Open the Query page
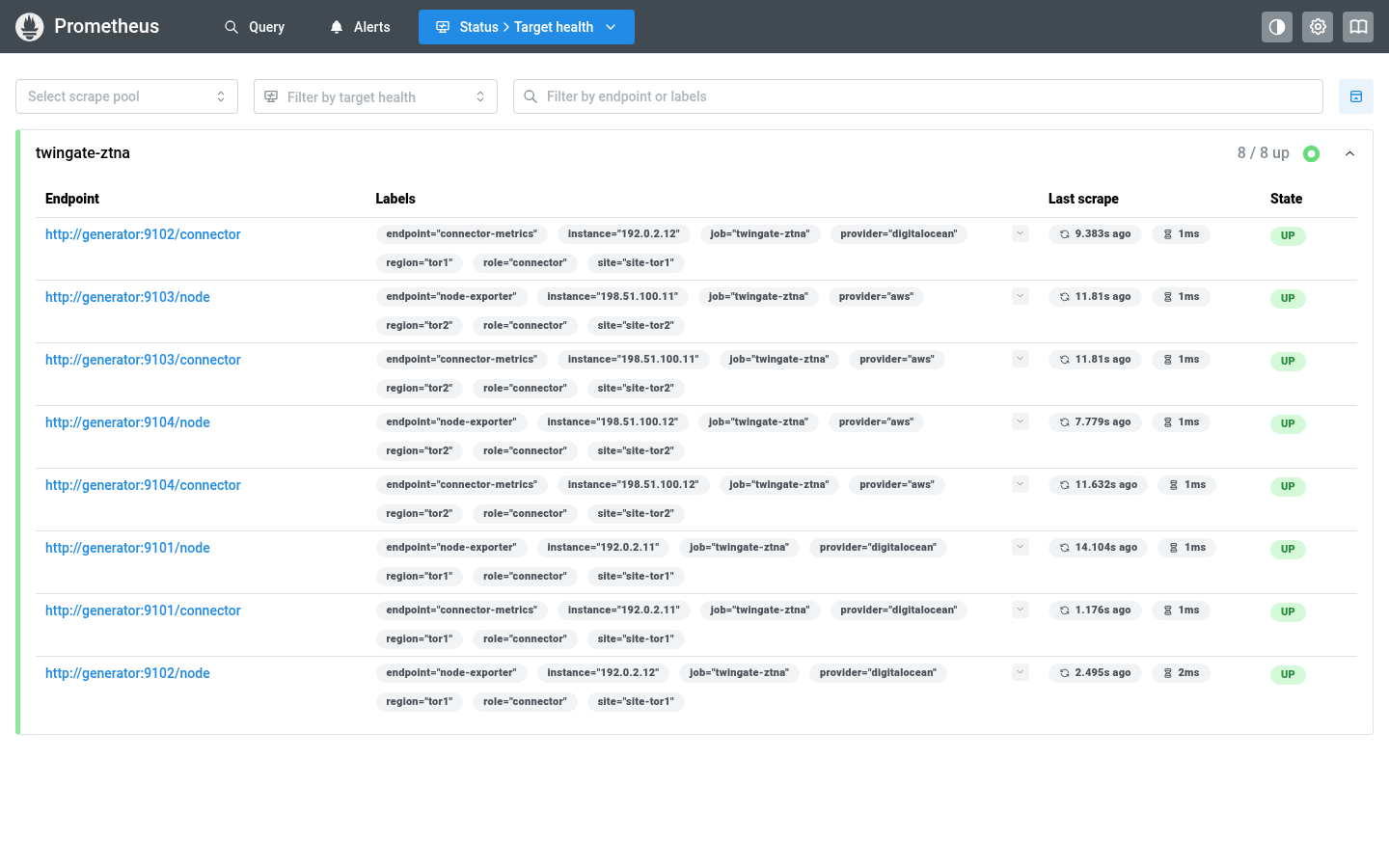Image resolution: width=1389 pixels, height=868 pixels. pyautogui.click(x=255, y=27)
